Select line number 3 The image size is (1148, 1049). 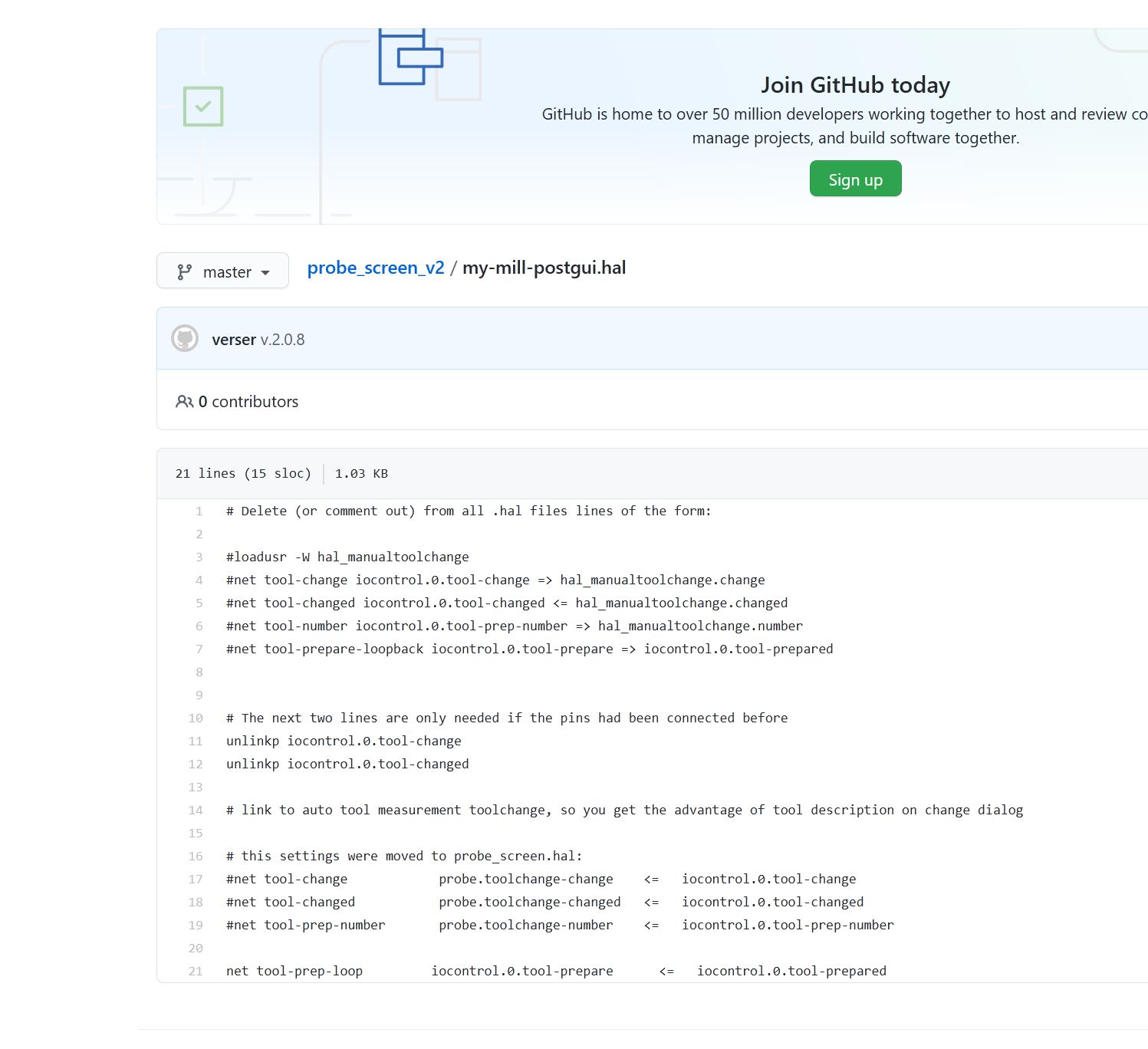[199, 557]
